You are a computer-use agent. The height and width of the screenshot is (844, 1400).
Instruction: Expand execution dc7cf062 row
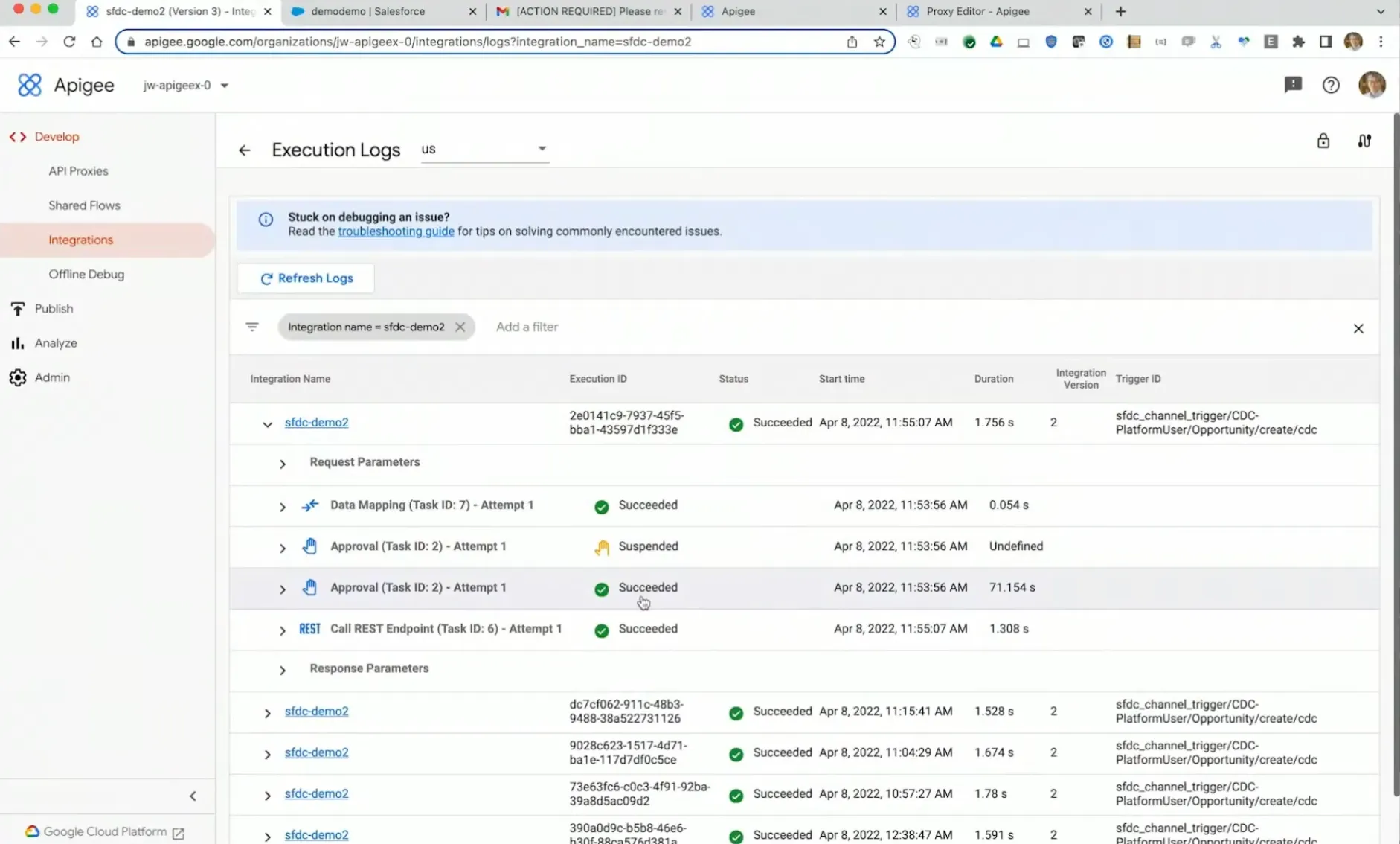coord(267,713)
